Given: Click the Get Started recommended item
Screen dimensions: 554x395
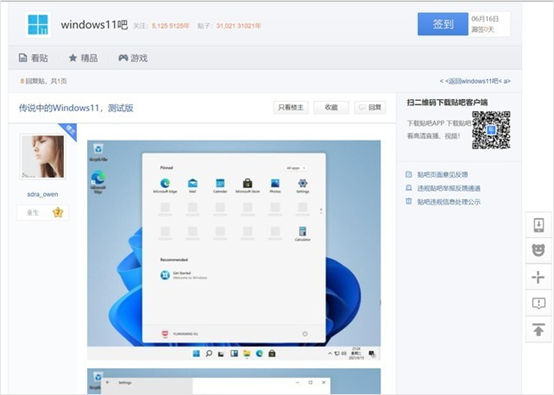Looking at the screenshot, I should (184, 275).
